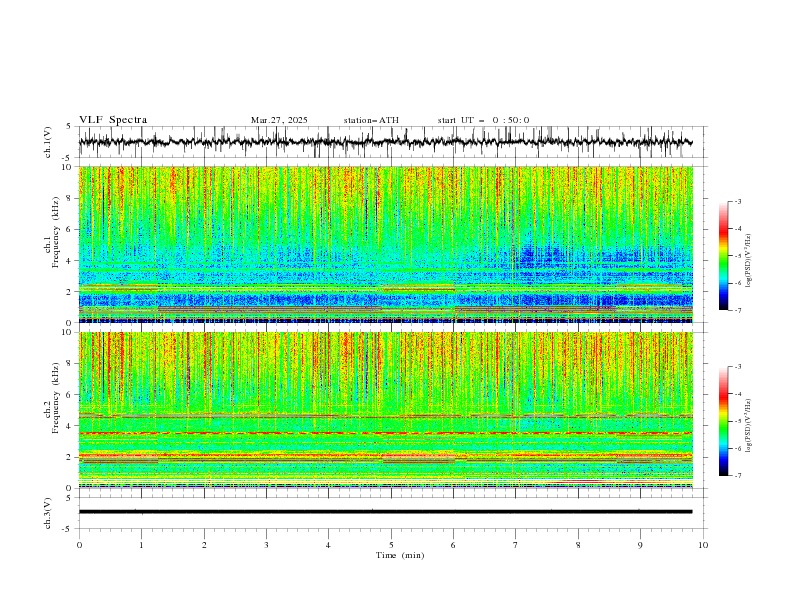792x612 pixels.
Task: Click the Time axis tick label "10"
Action: pyautogui.click(x=703, y=545)
